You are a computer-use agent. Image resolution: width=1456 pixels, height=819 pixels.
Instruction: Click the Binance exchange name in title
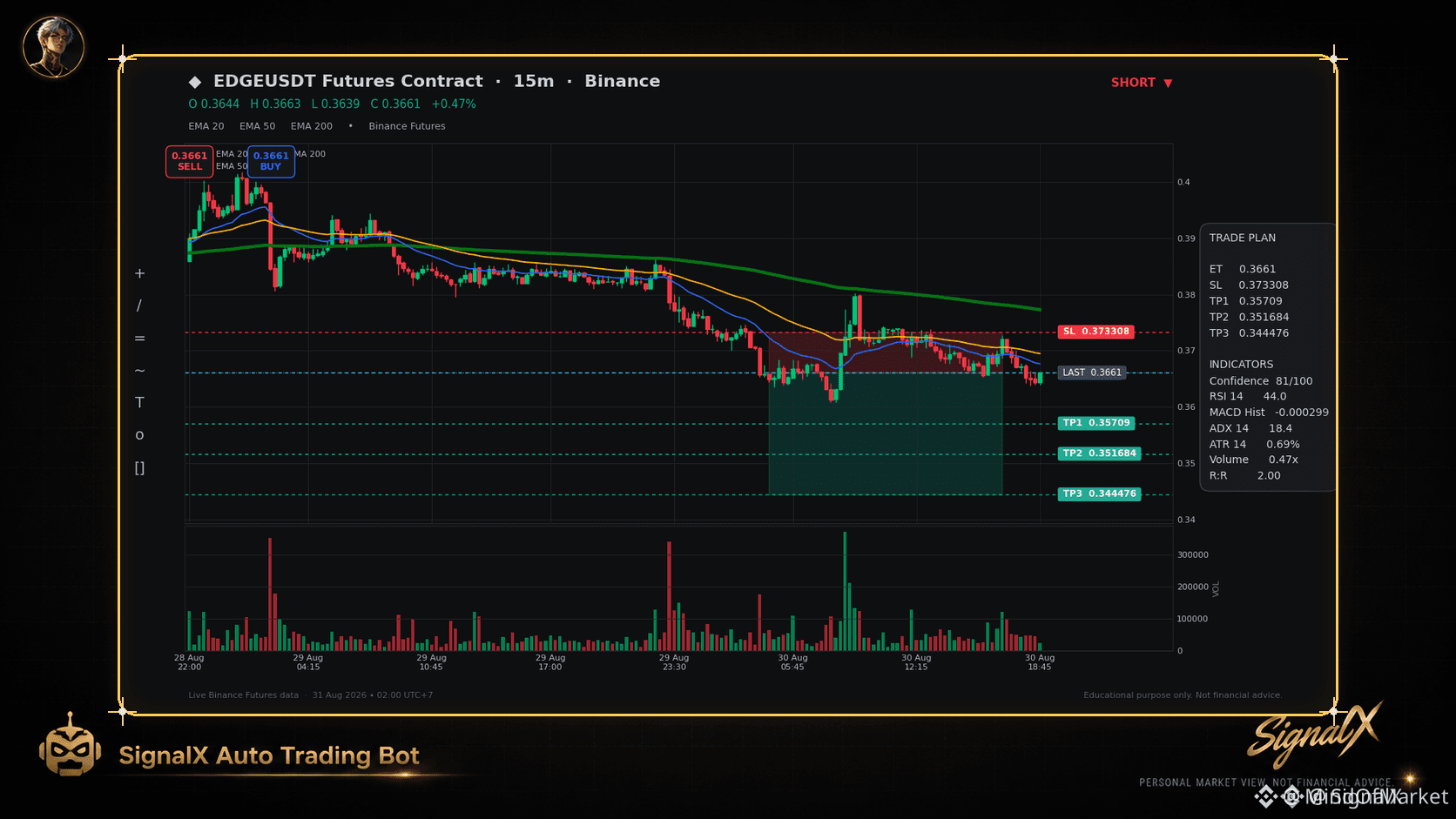click(623, 81)
